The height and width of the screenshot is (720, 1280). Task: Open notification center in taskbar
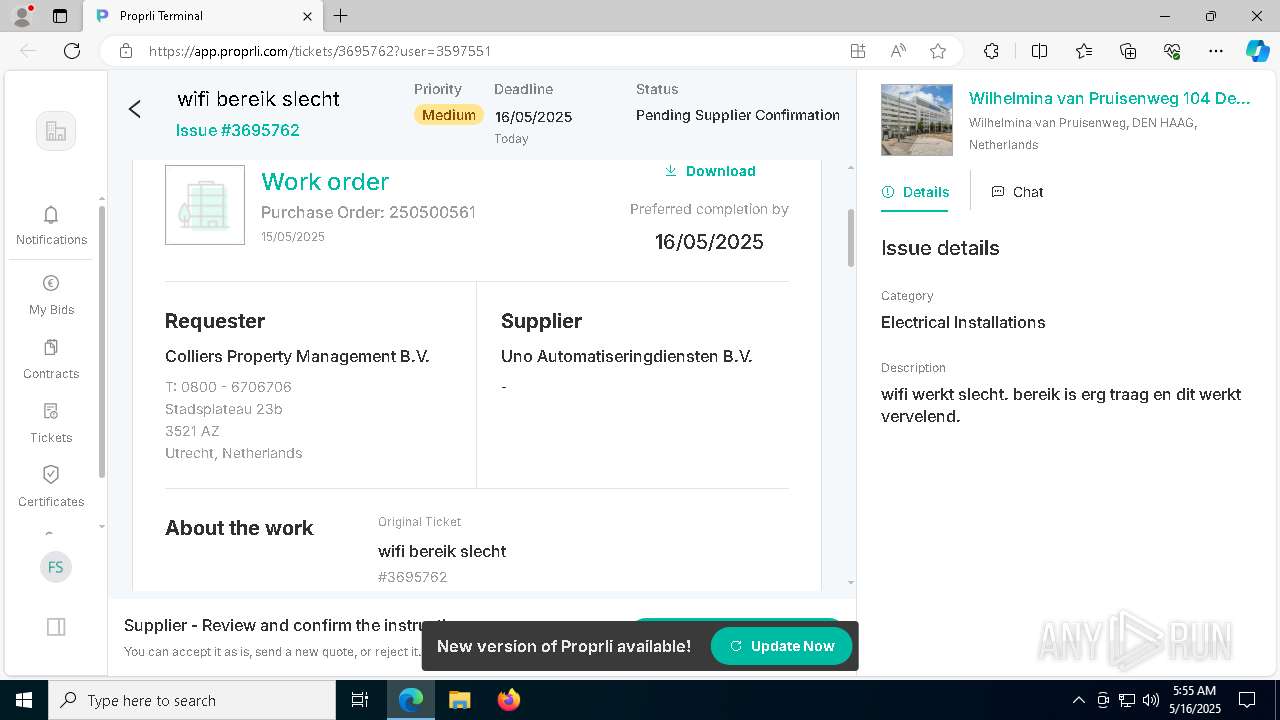[x=1247, y=700]
